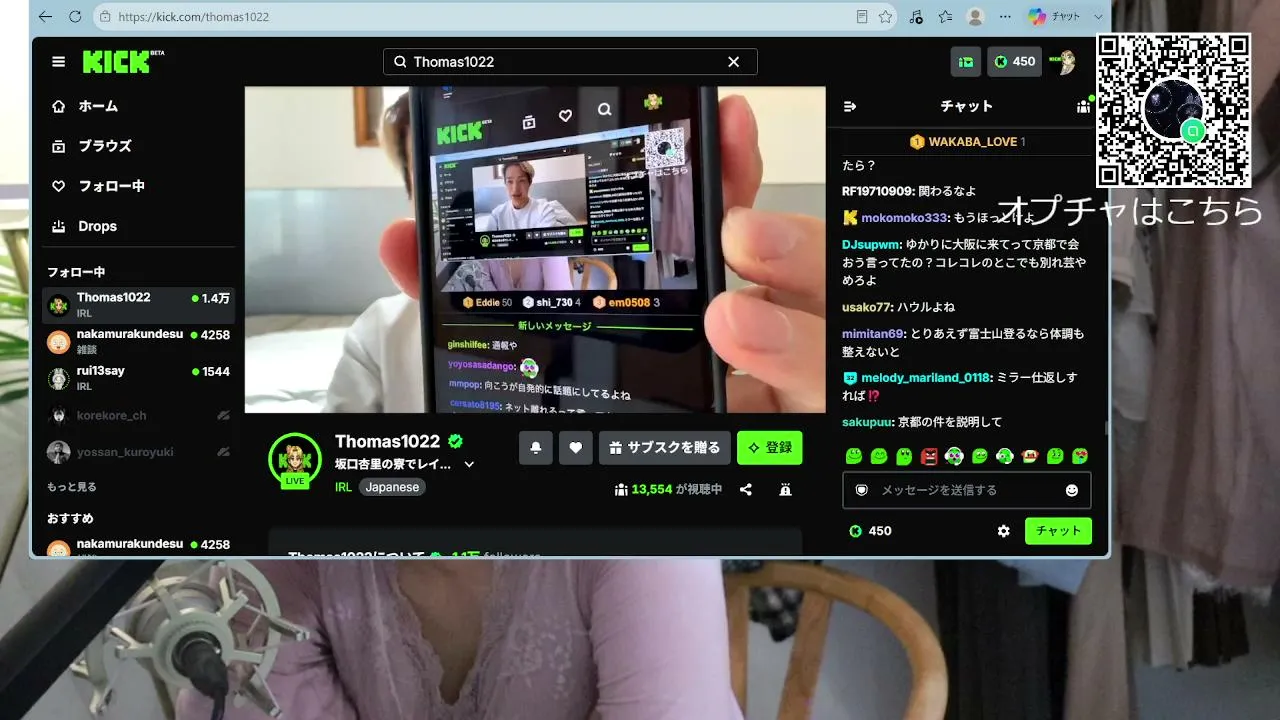Open chat identity shield icon
The image size is (1280, 720).
[861, 490]
